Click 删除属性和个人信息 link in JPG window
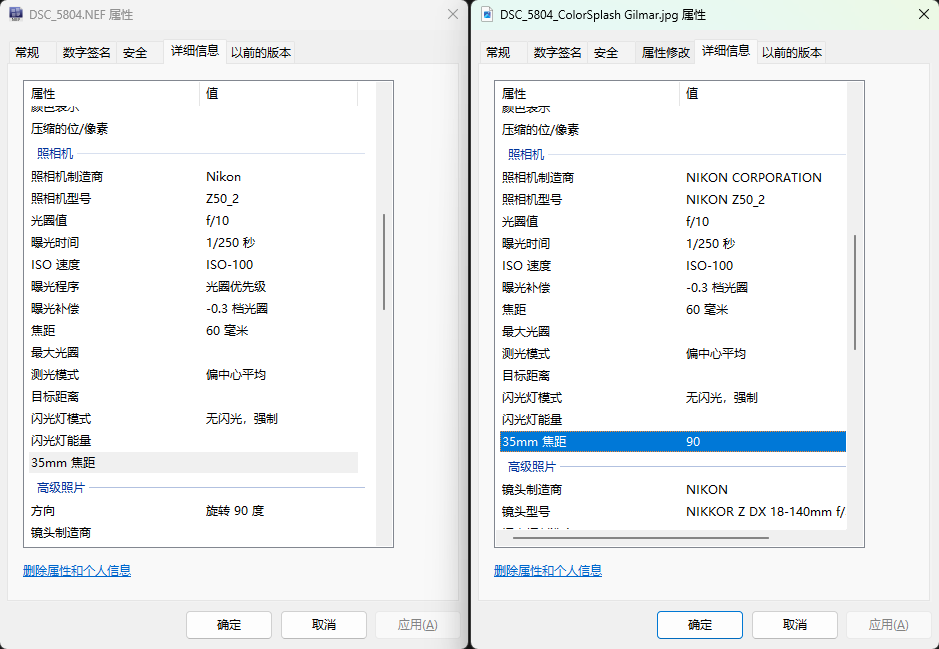Screen dimensions: 939x649 pyautogui.click(x=548, y=571)
